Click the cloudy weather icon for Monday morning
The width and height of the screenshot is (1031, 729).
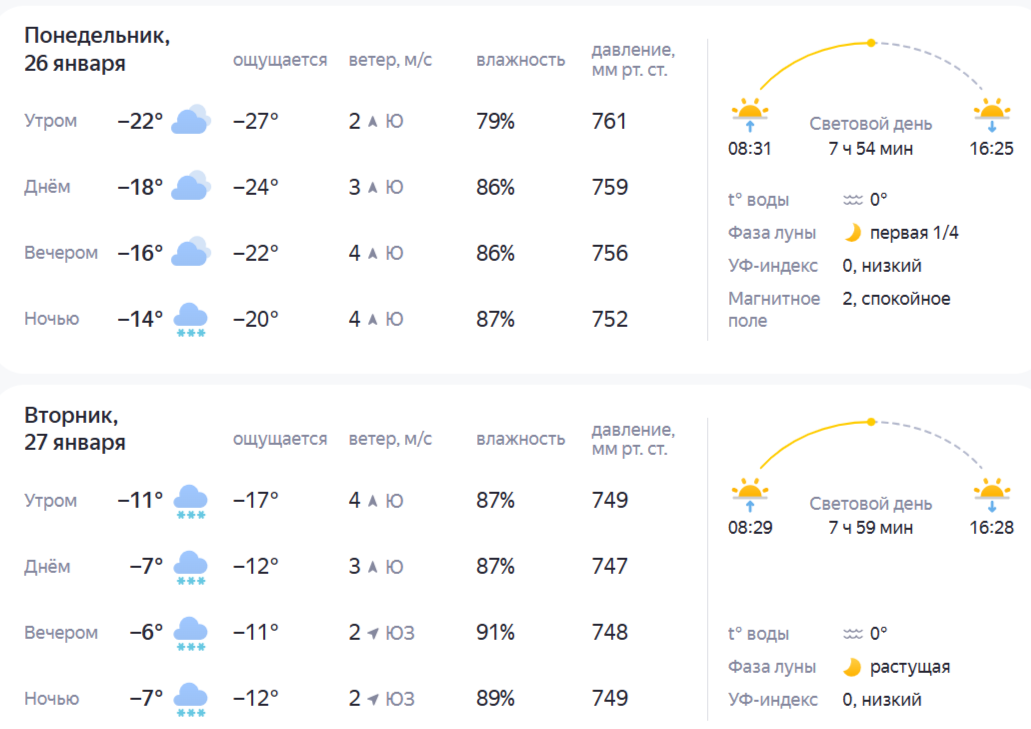190,120
